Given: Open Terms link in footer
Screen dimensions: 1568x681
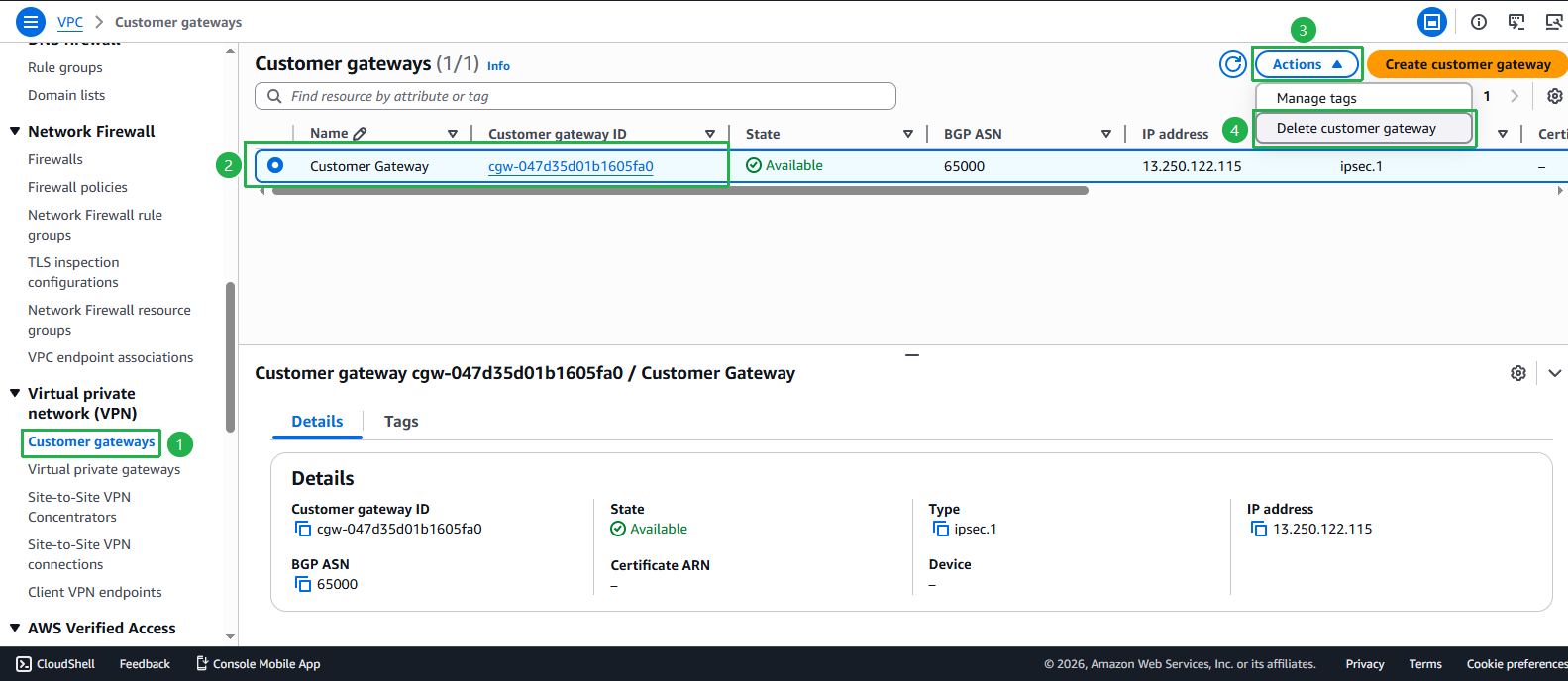Looking at the screenshot, I should [x=1425, y=664].
